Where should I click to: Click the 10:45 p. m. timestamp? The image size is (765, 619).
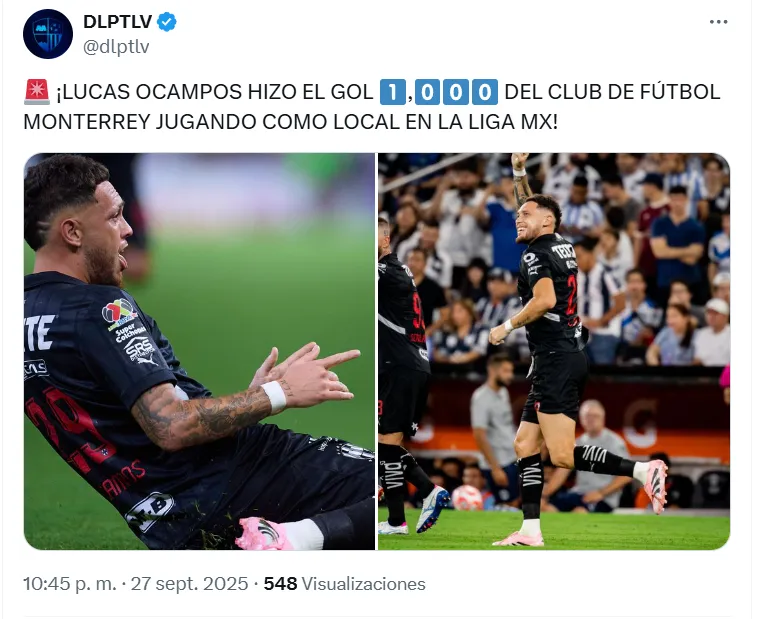coord(70,584)
